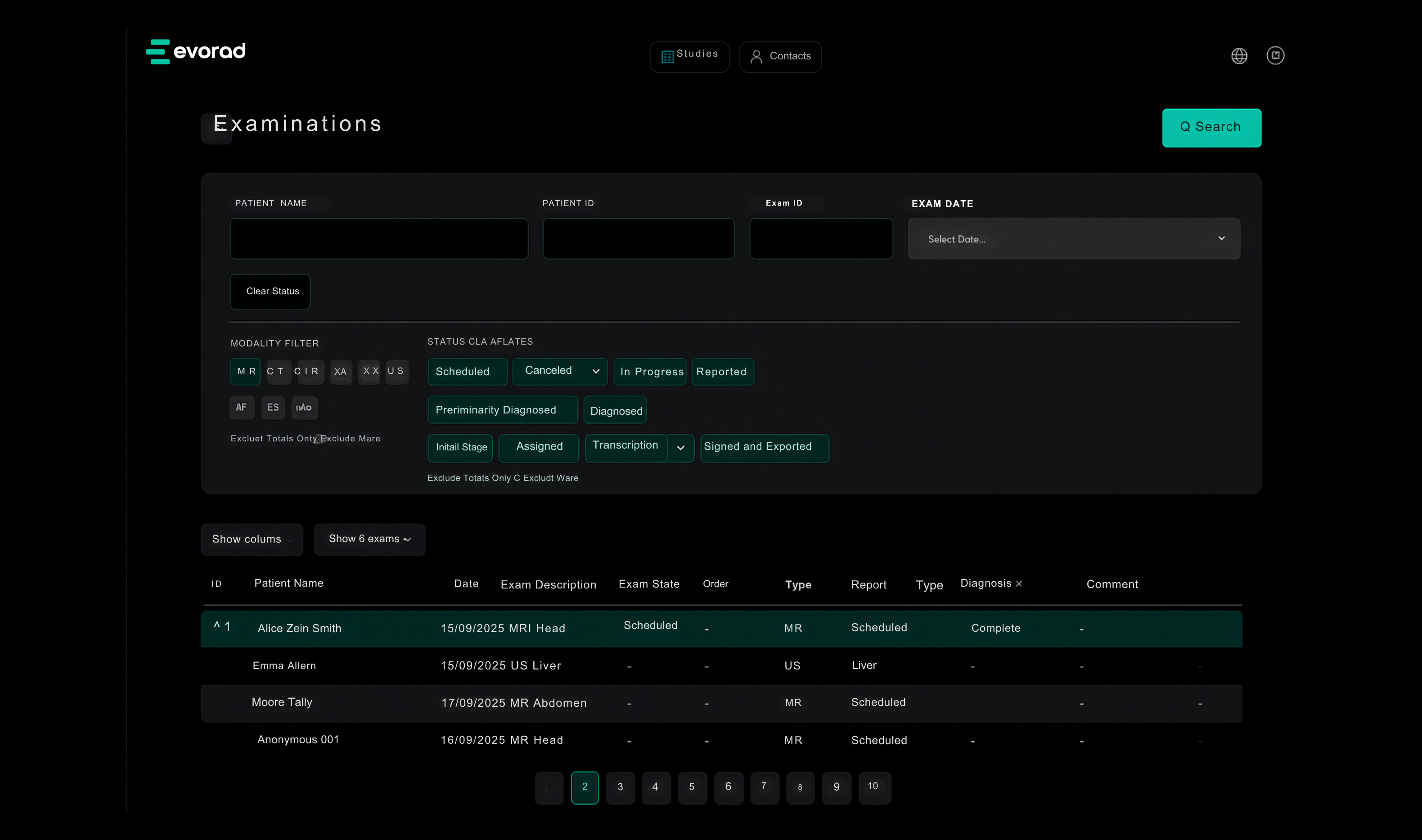1422x840 pixels.
Task: Open the Contacts section
Action: click(779, 56)
